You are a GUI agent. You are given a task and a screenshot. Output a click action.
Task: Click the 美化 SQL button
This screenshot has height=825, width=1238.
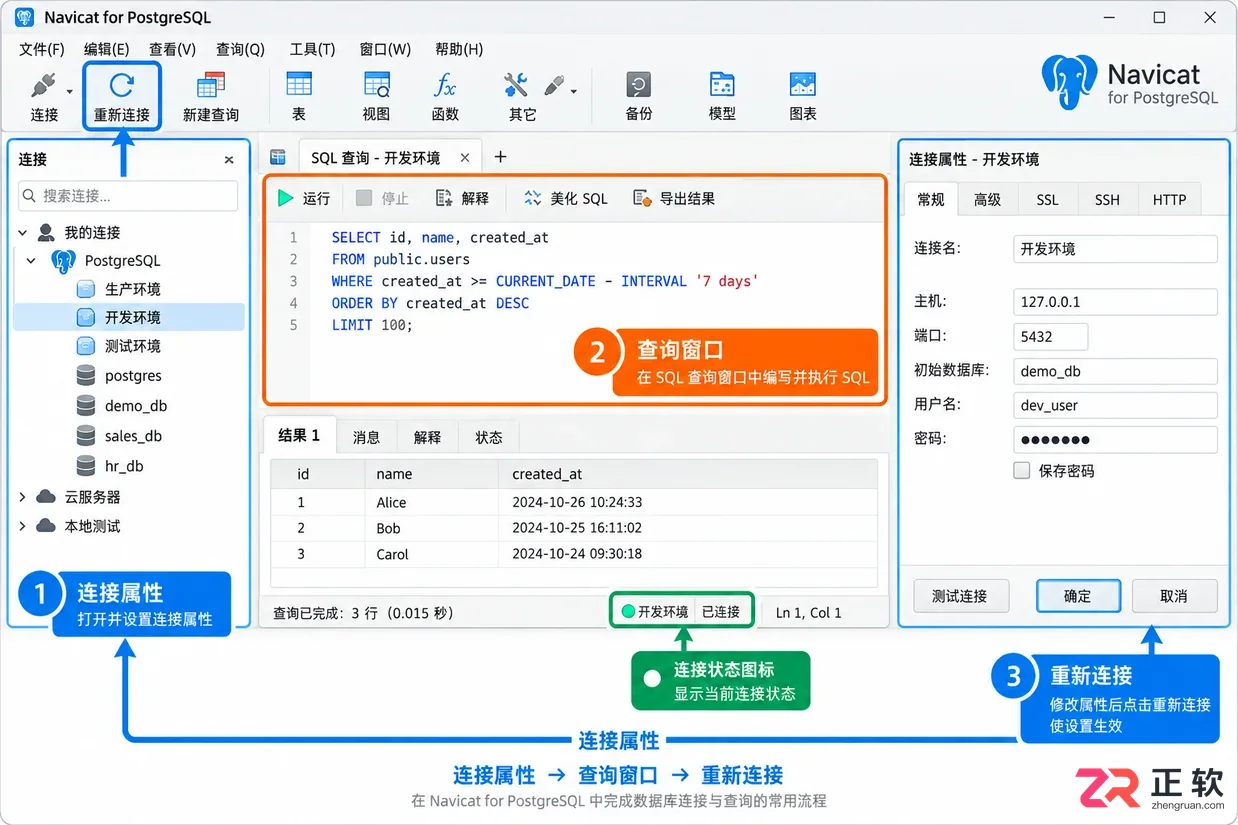(x=566, y=199)
